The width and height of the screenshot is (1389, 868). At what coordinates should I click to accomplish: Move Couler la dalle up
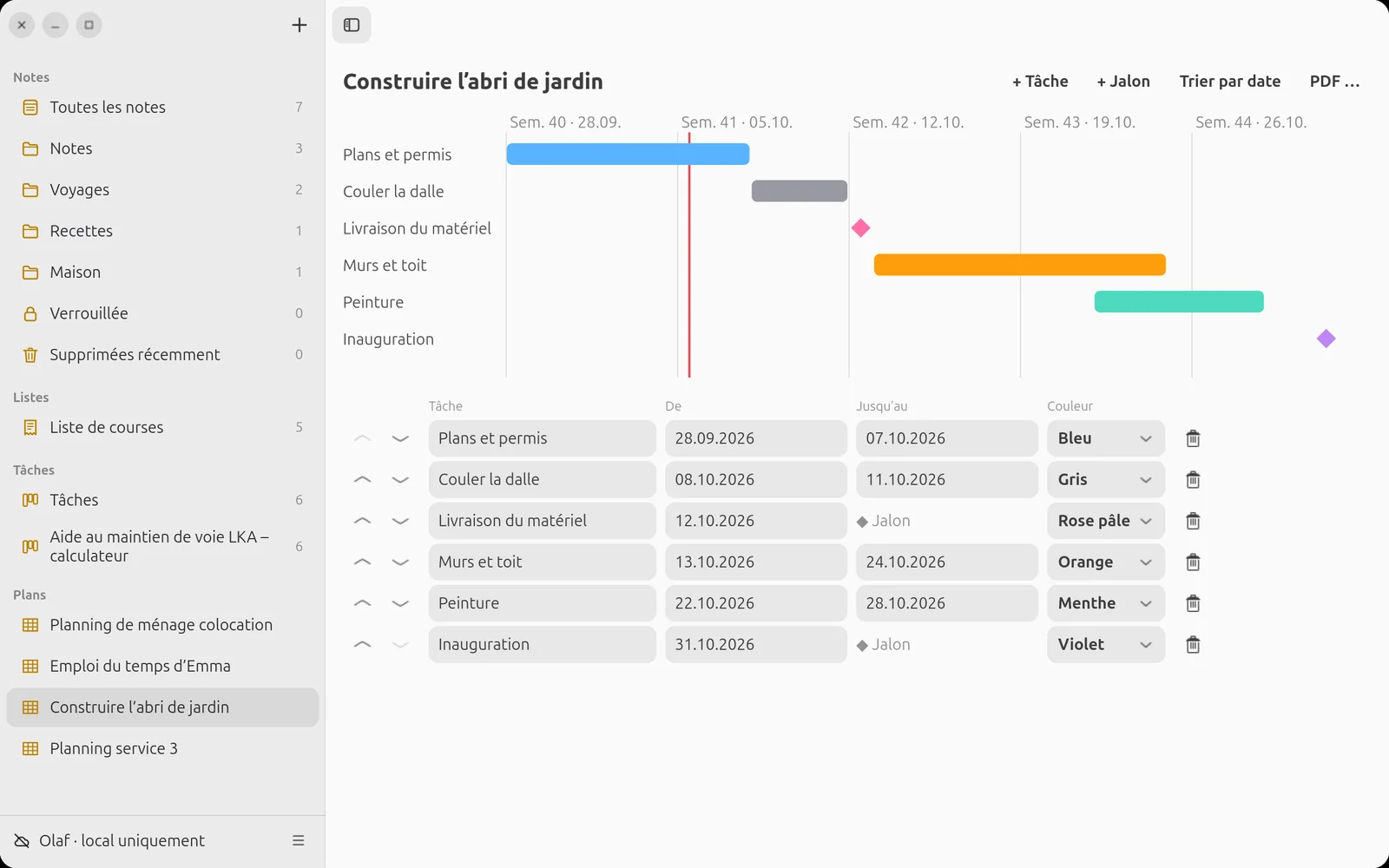(x=363, y=480)
